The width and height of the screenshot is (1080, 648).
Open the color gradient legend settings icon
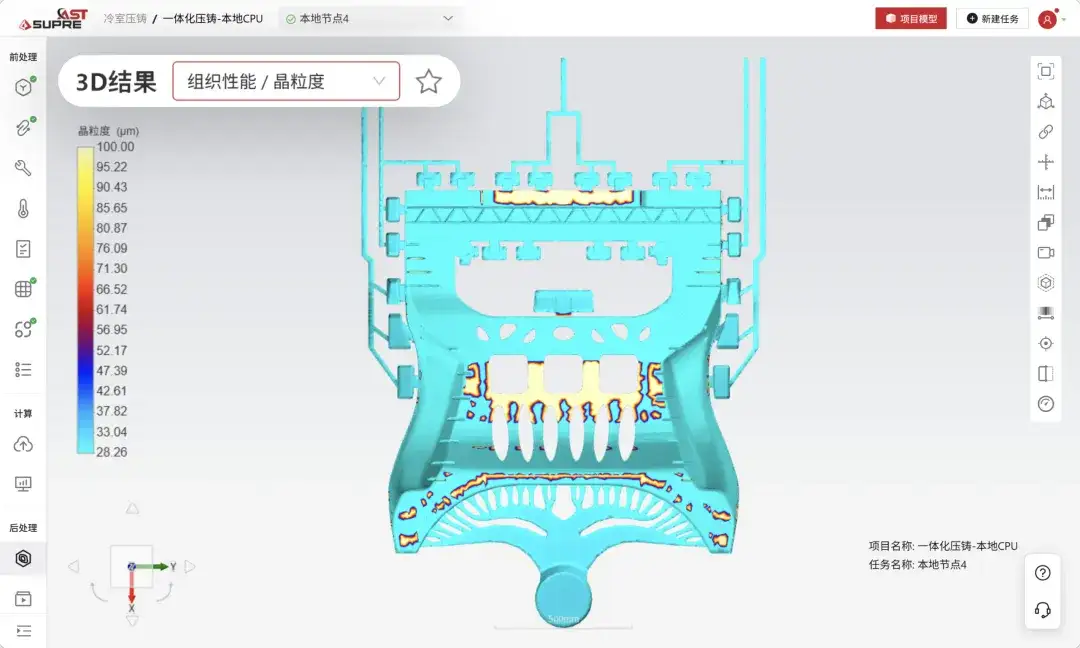coord(1046,313)
